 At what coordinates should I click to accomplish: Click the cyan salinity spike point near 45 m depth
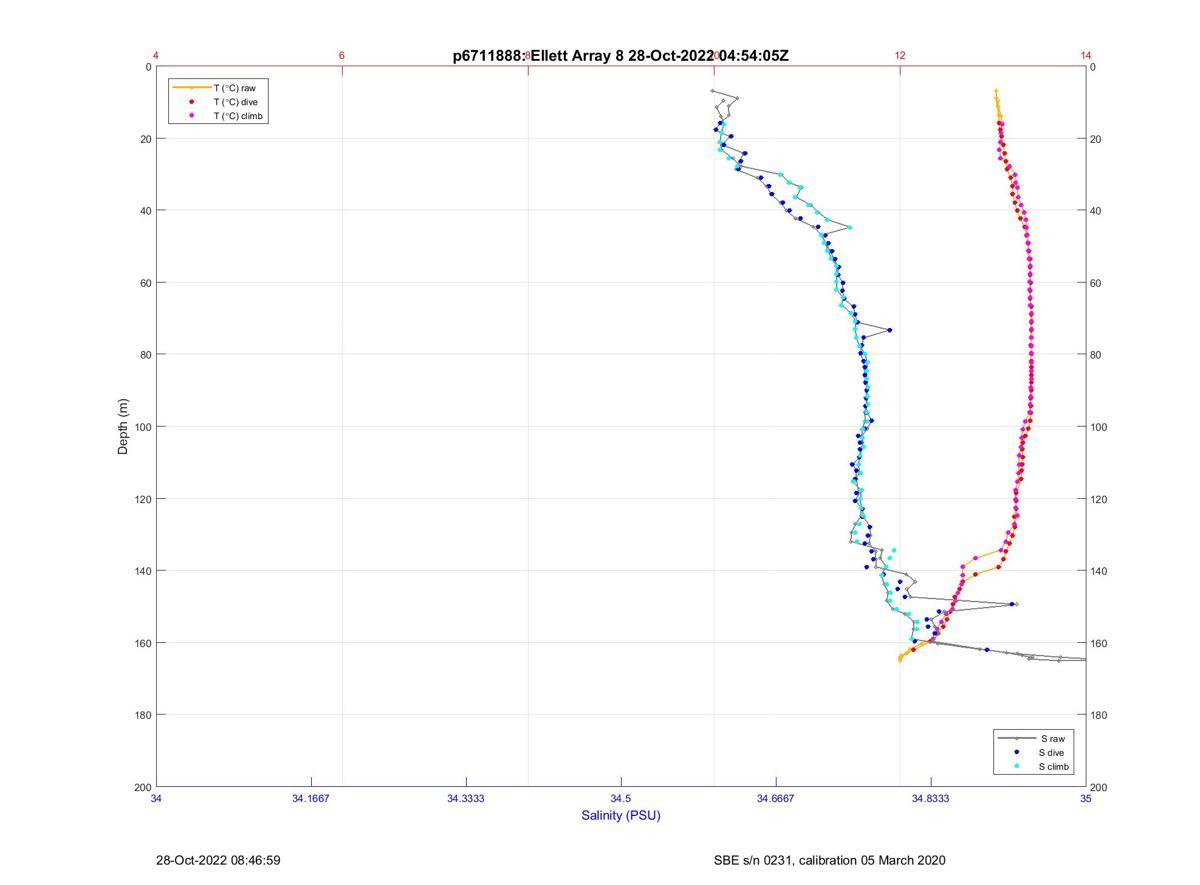click(849, 228)
